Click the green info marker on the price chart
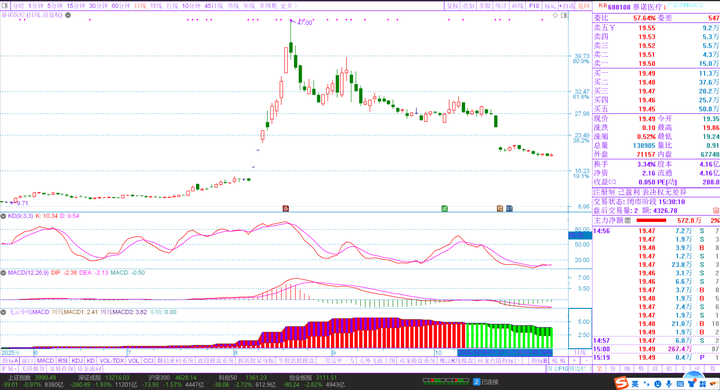The height and width of the screenshot is (390, 720). coord(444,209)
